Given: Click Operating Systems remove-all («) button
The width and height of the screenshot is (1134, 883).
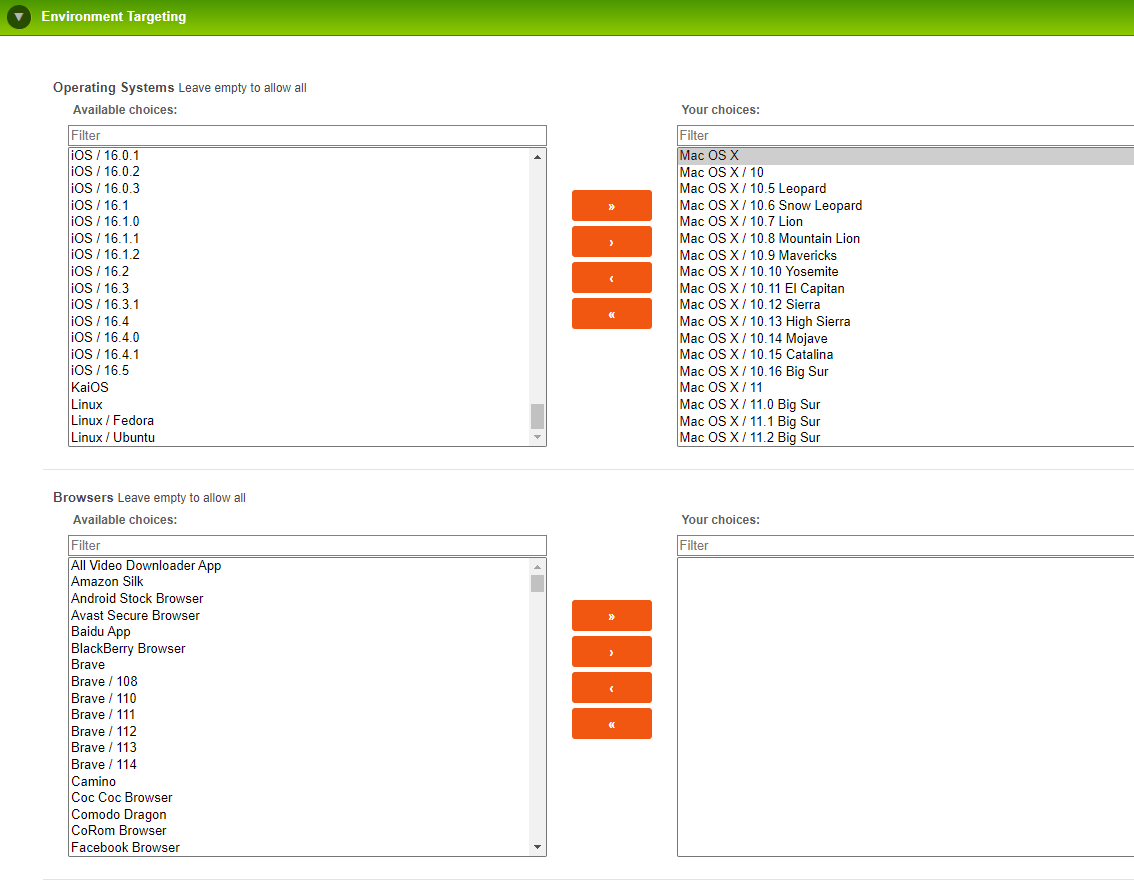Looking at the screenshot, I should pyautogui.click(x=611, y=314).
